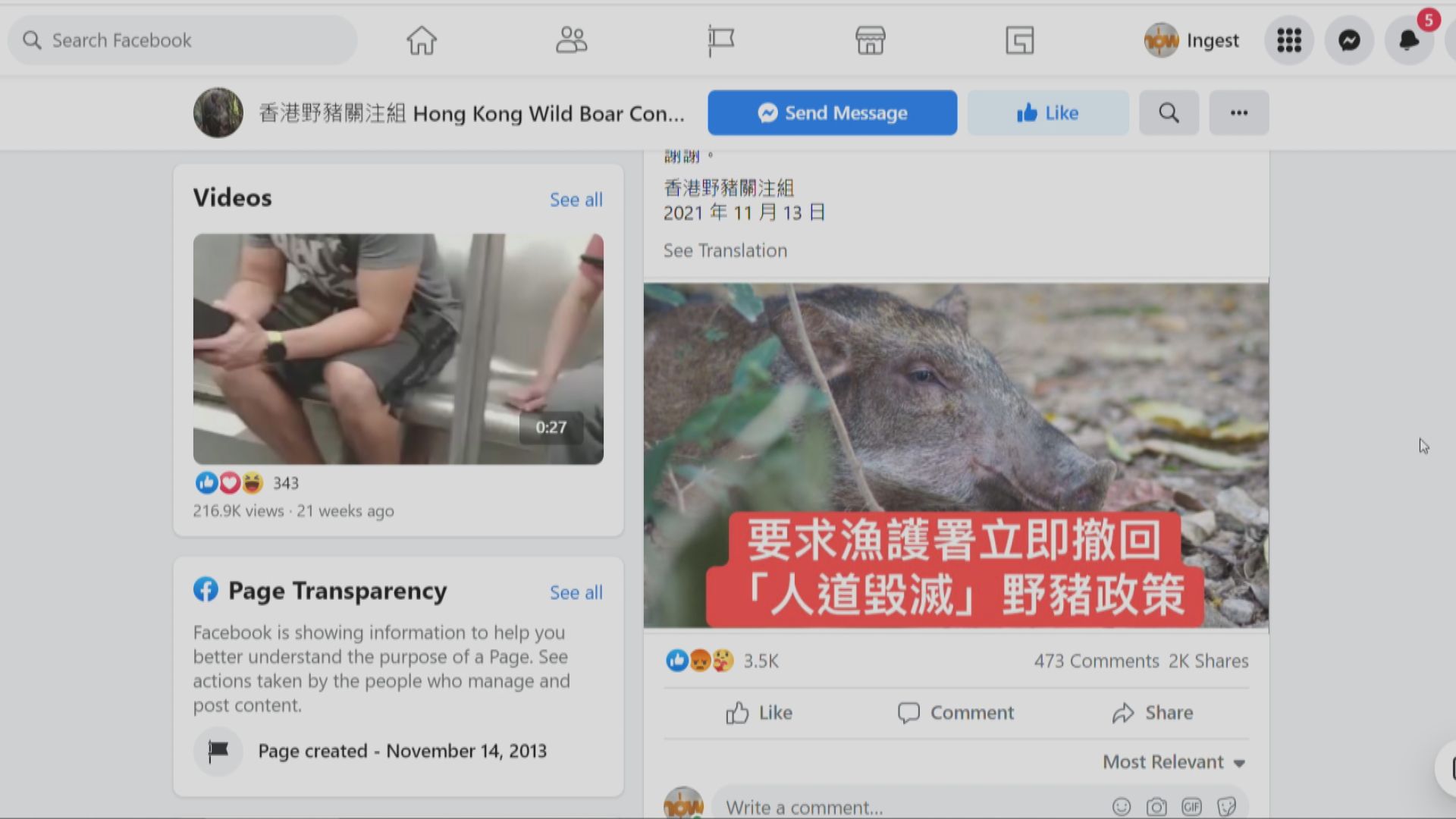The image size is (1456, 819).
Task: Open See all next to Videos
Action: click(x=576, y=199)
